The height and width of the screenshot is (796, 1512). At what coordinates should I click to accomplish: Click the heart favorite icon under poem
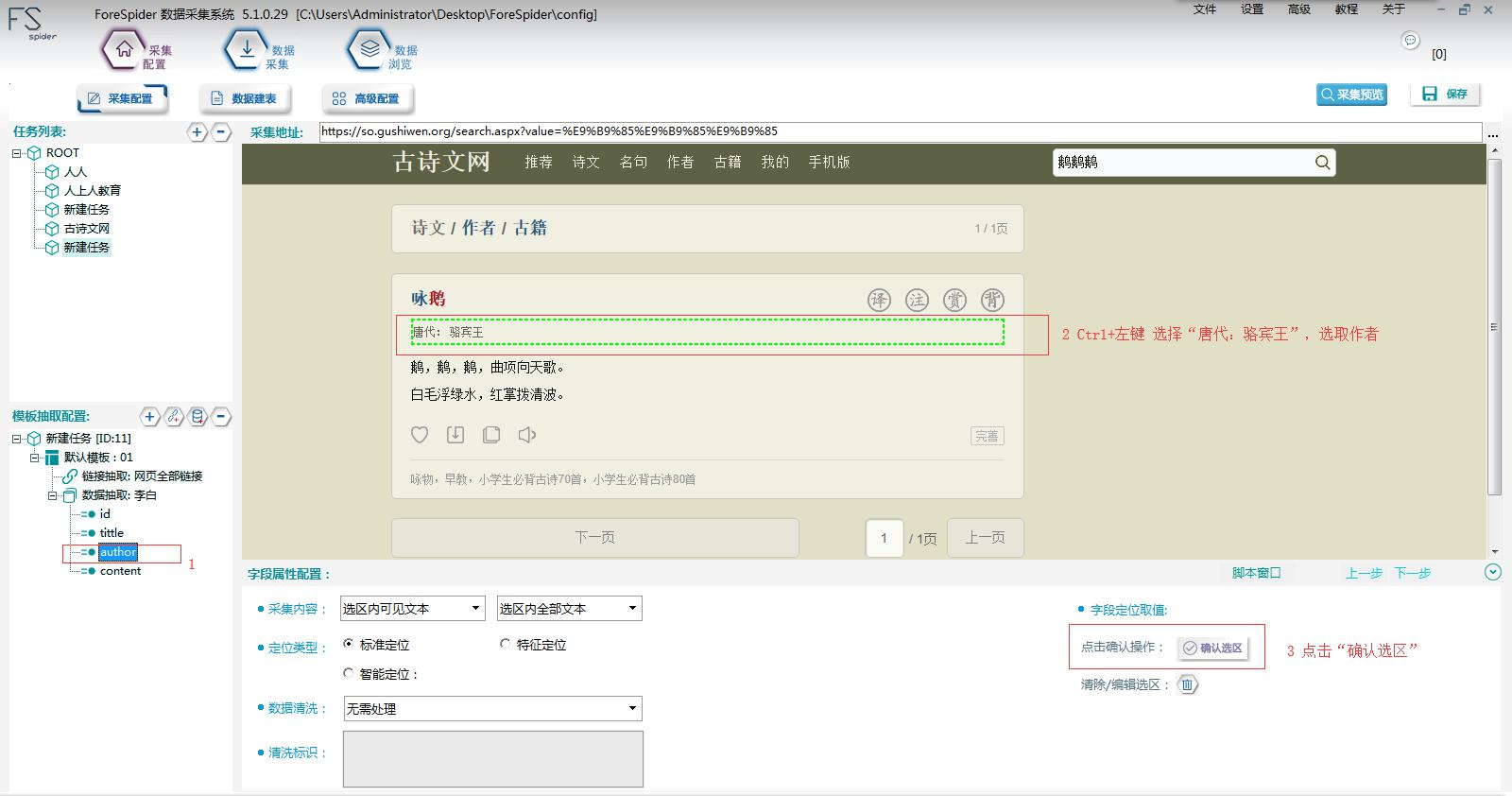(x=420, y=435)
